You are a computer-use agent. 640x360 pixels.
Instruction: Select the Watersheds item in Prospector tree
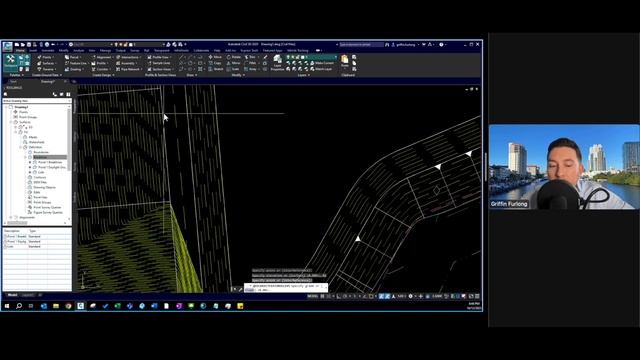(x=36, y=142)
